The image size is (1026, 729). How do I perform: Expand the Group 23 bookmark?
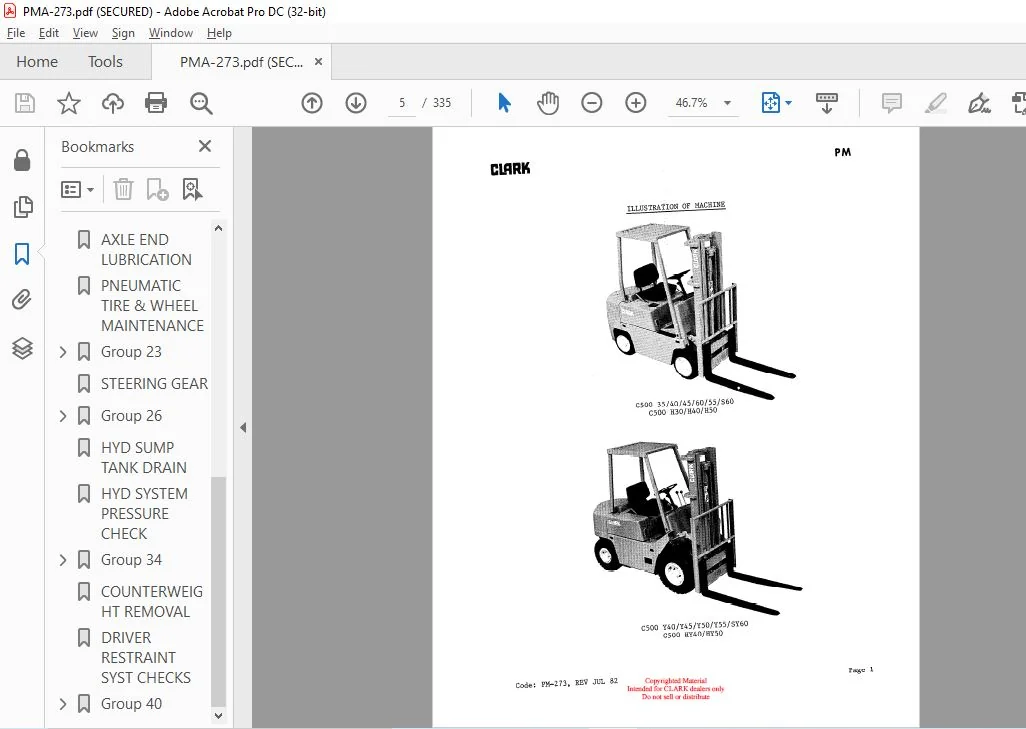pyautogui.click(x=63, y=352)
